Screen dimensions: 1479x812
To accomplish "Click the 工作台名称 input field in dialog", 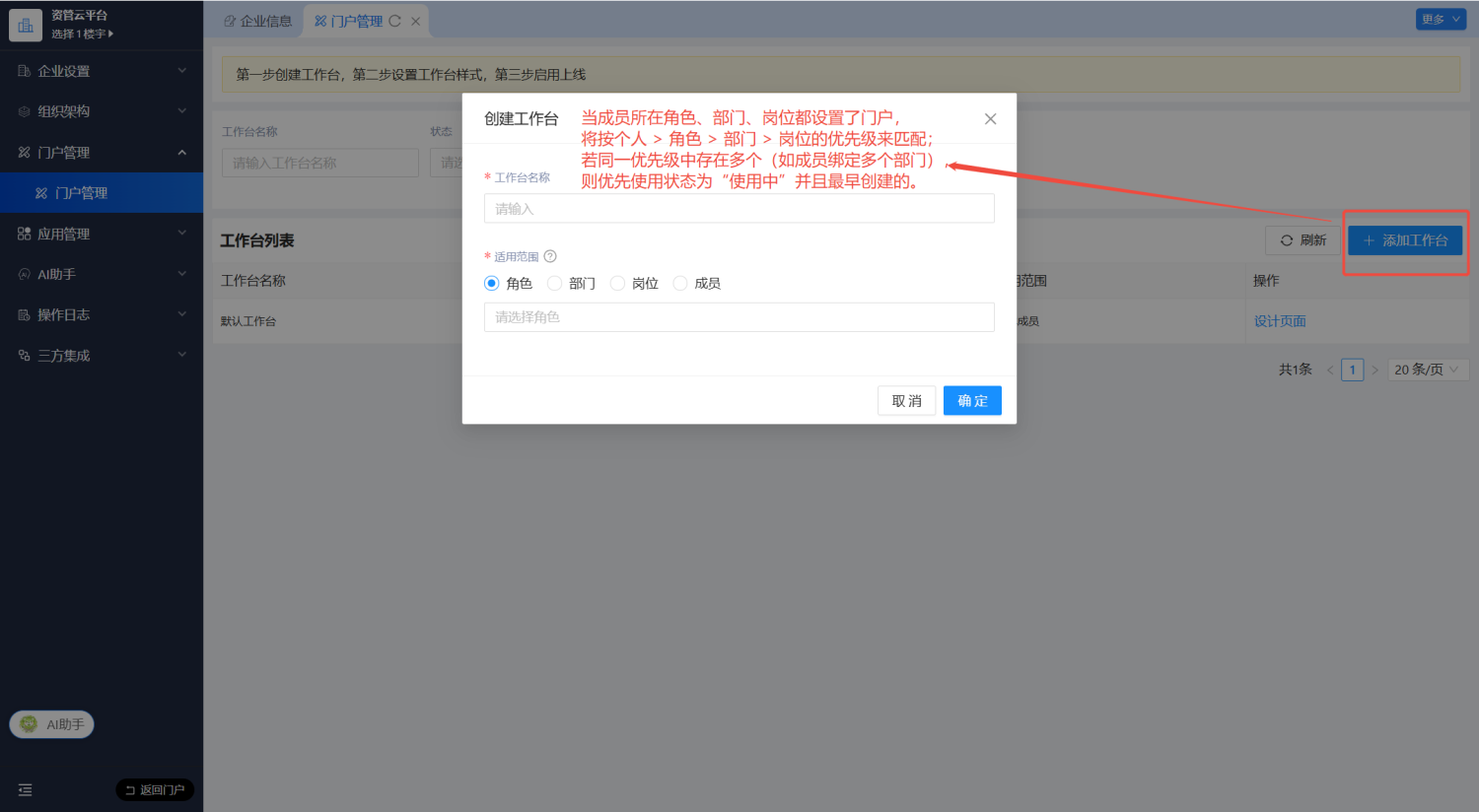I will pos(739,209).
